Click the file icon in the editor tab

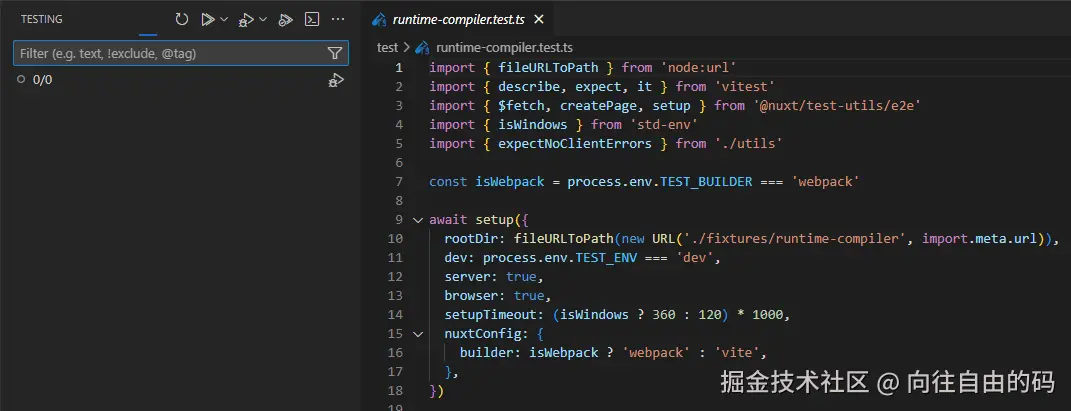379,19
